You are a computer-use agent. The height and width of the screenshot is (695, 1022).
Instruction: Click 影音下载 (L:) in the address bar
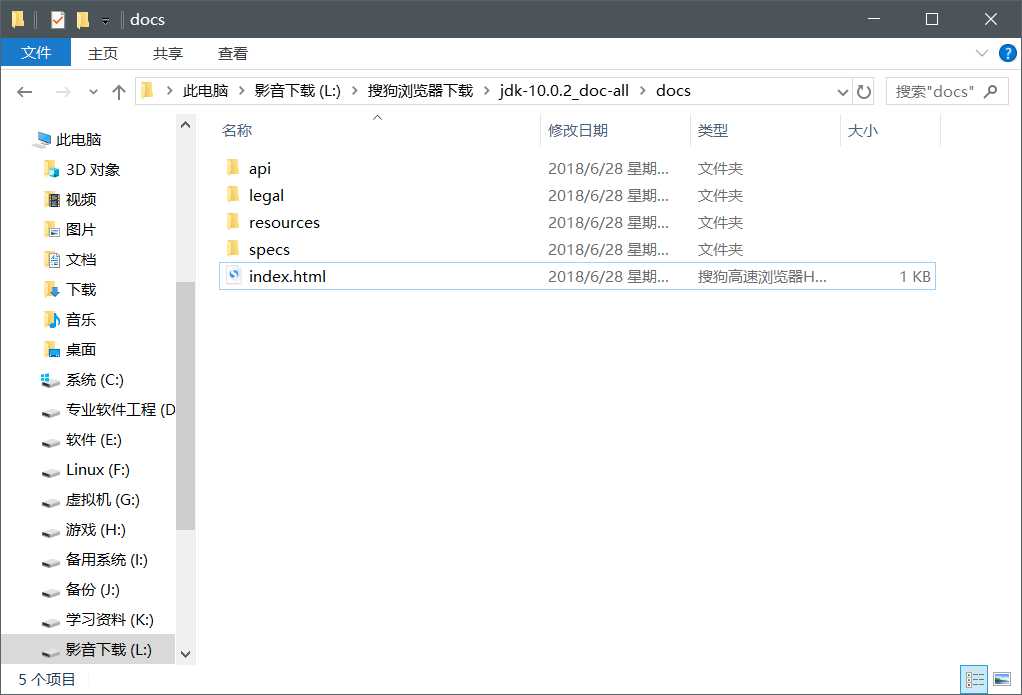[297, 91]
